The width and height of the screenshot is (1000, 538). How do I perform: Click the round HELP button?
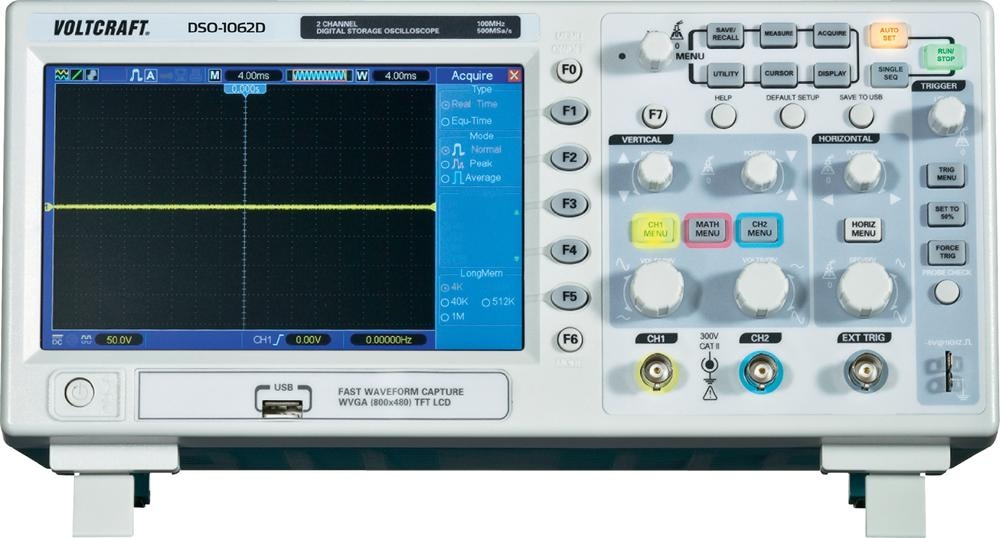(723, 116)
